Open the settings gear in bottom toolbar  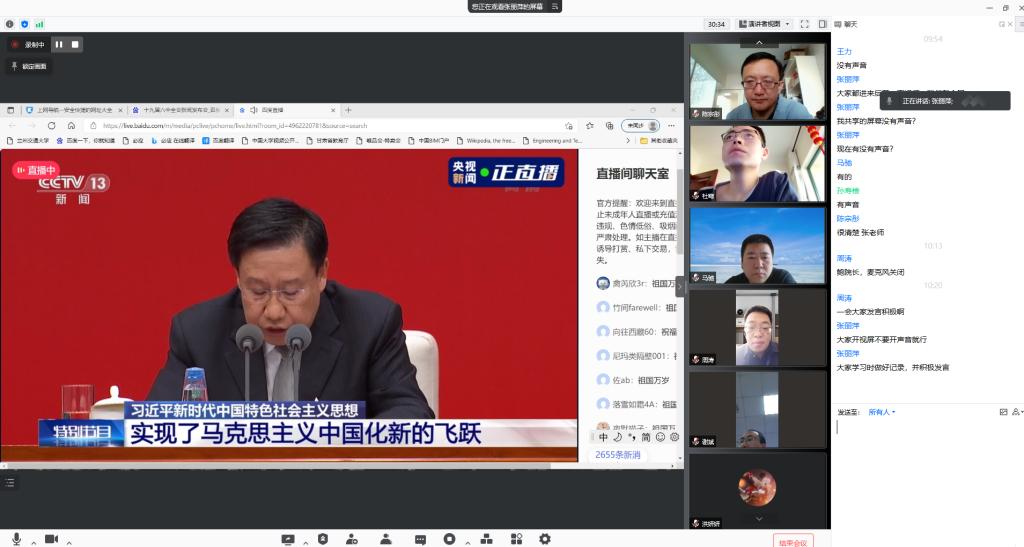click(545, 539)
